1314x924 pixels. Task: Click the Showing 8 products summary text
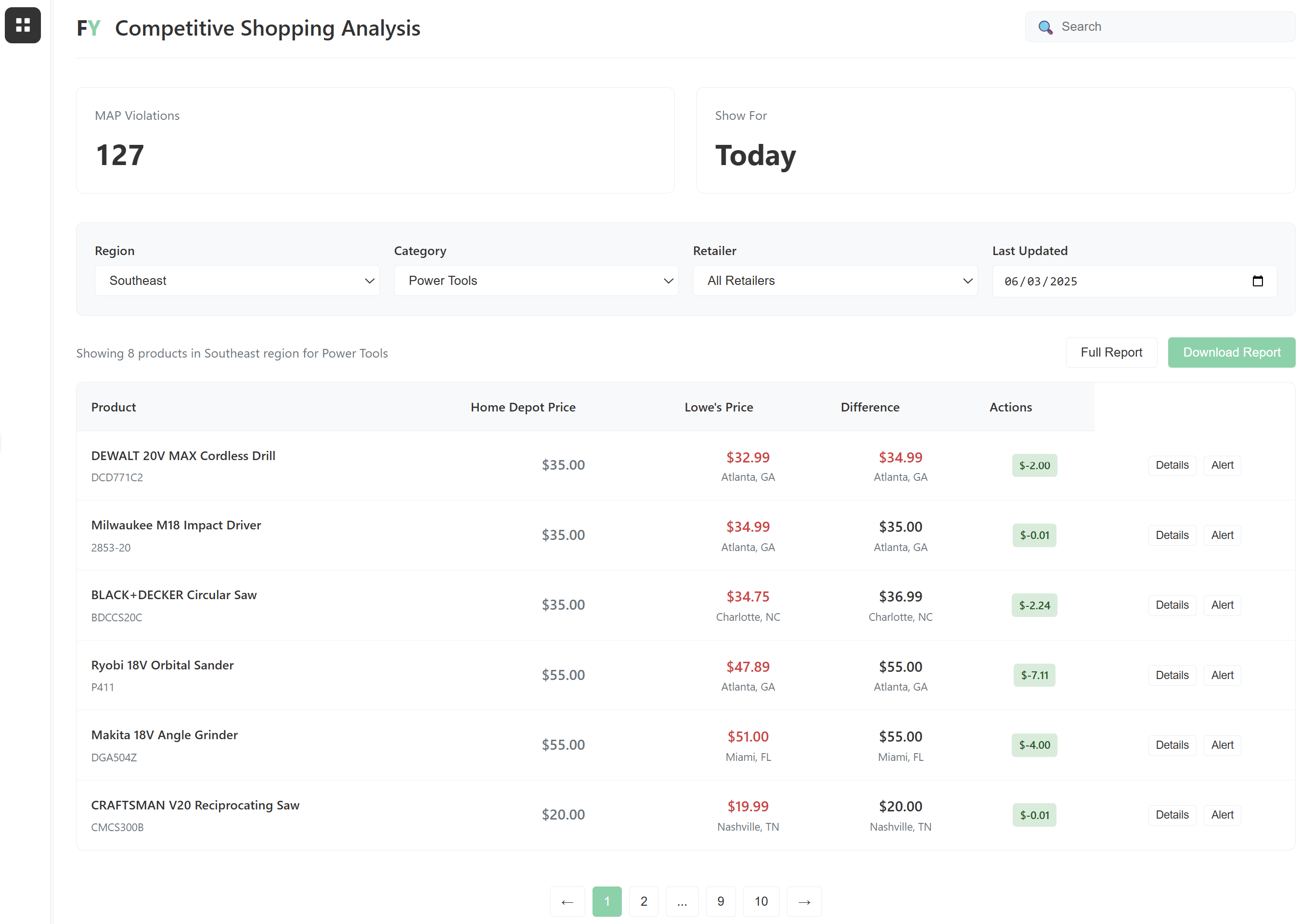click(x=232, y=354)
